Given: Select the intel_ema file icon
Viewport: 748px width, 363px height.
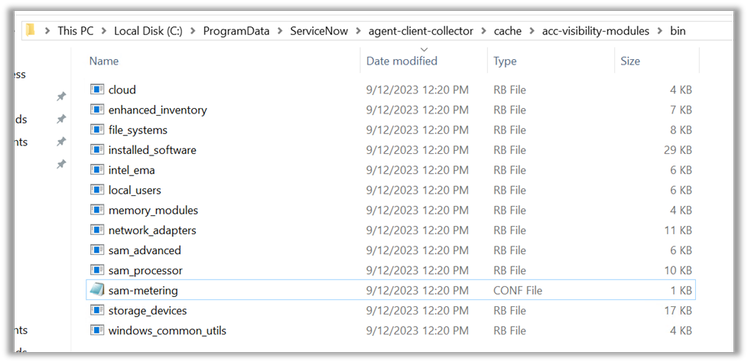Looking at the screenshot, I should [x=97, y=170].
